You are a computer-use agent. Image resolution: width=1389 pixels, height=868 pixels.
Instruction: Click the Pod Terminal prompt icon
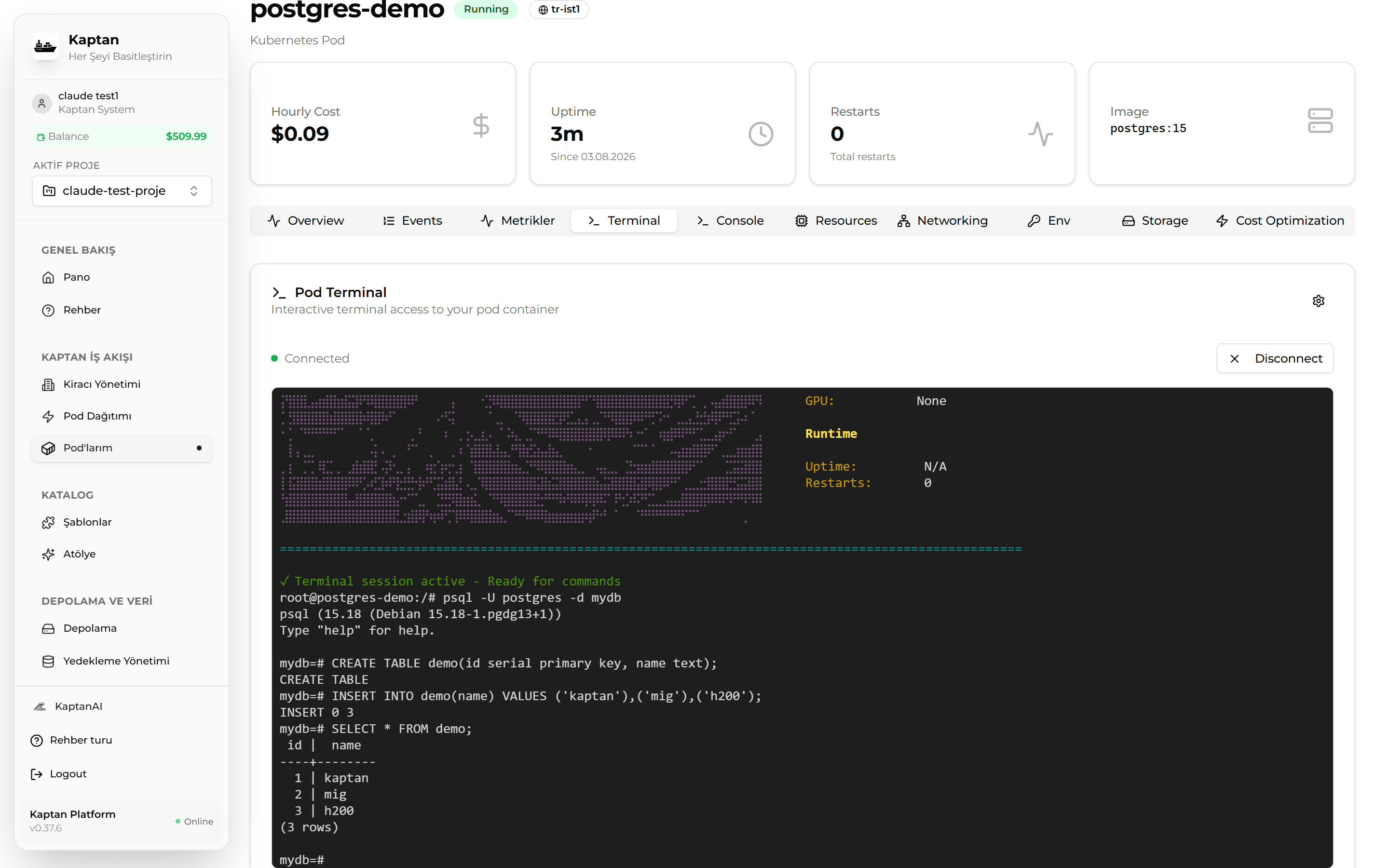pyautogui.click(x=279, y=293)
